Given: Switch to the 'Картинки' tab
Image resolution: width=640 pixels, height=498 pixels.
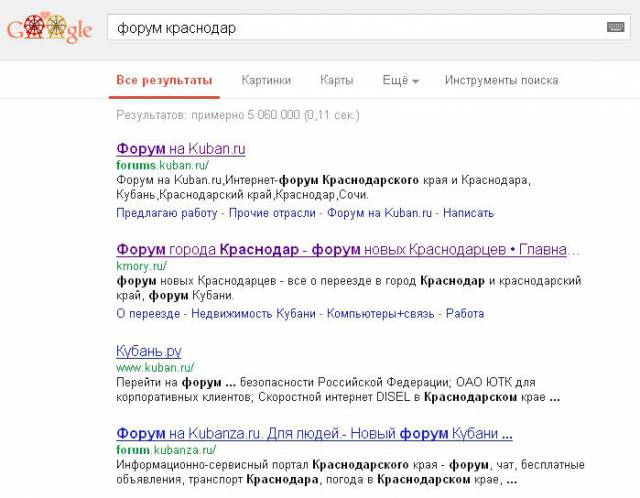Looking at the screenshot, I should [266, 80].
